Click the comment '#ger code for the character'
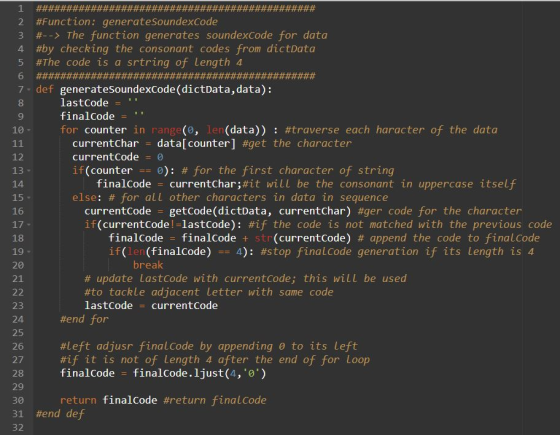The height and width of the screenshot is (435, 560). 440,211
